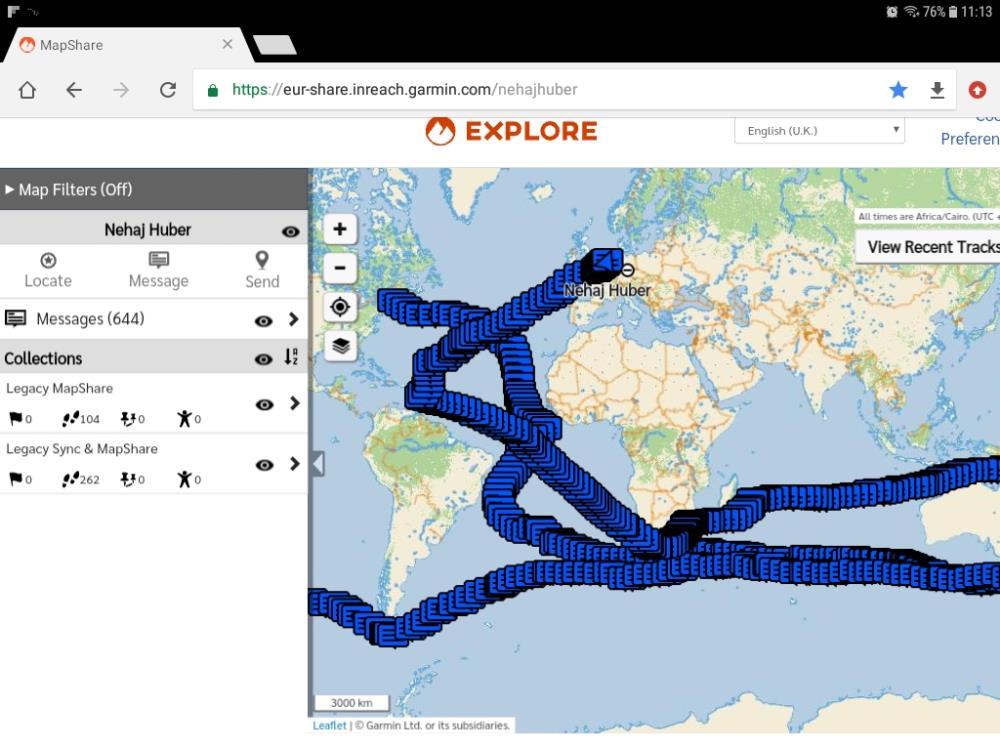Viewport: 1000px width, 750px height.
Task: Navigate forward in the browser
Action: pos(121,90)
